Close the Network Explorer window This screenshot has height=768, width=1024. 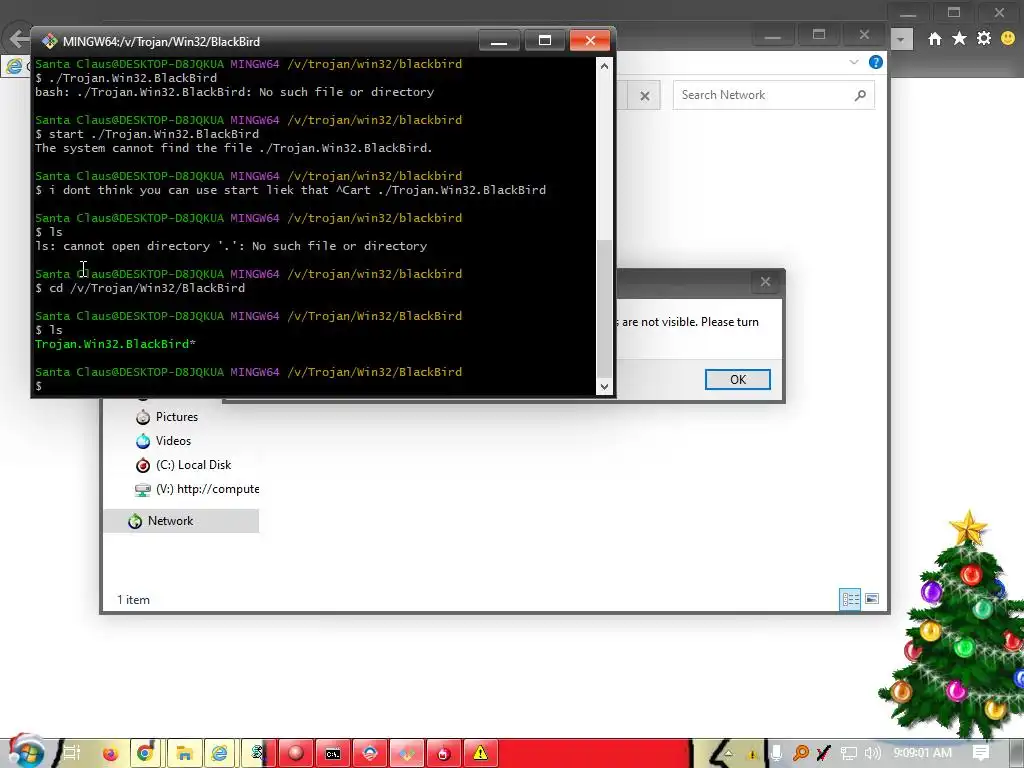pos(863,35)
